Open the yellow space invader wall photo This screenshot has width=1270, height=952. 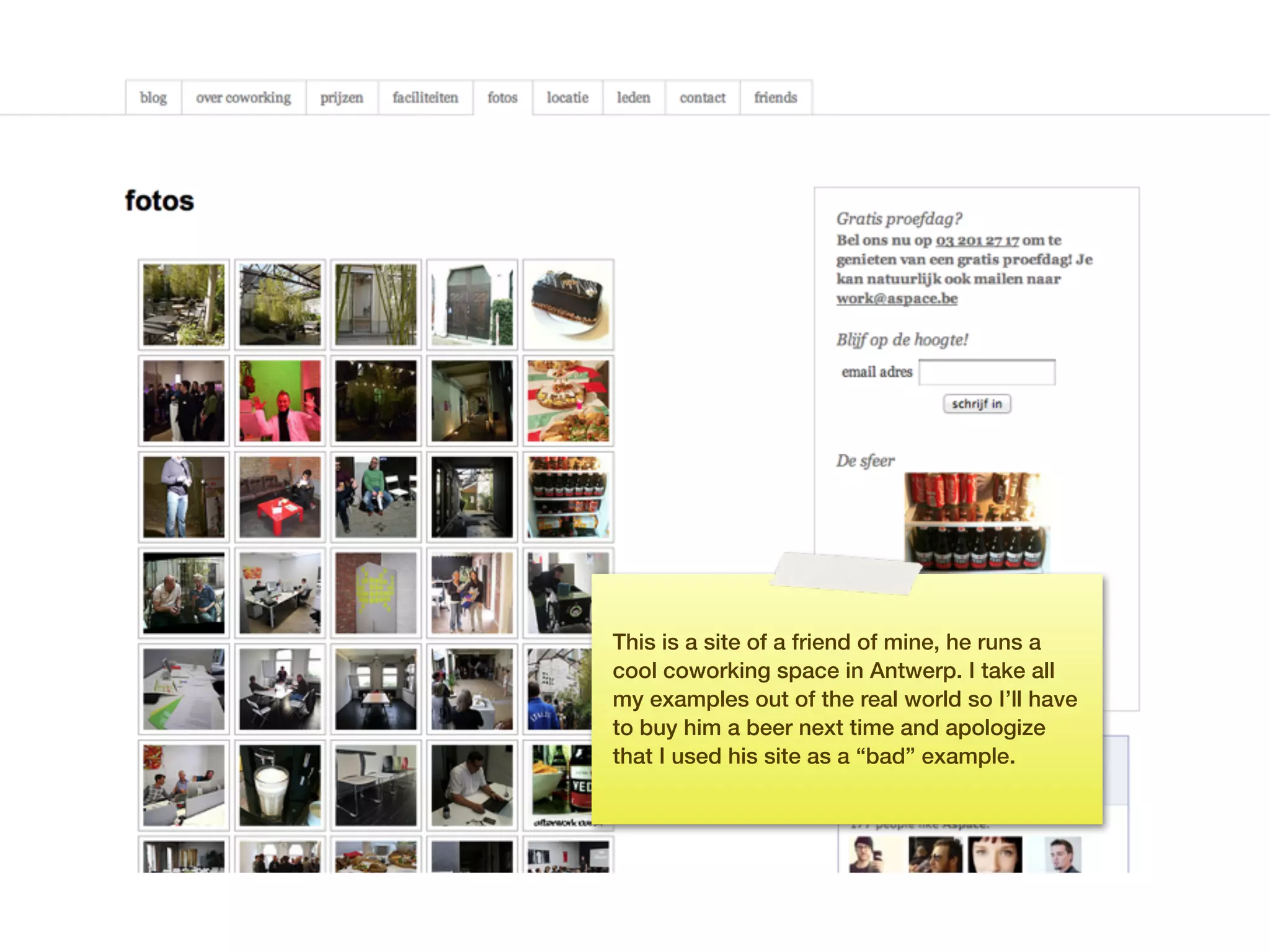click(376, 593)
